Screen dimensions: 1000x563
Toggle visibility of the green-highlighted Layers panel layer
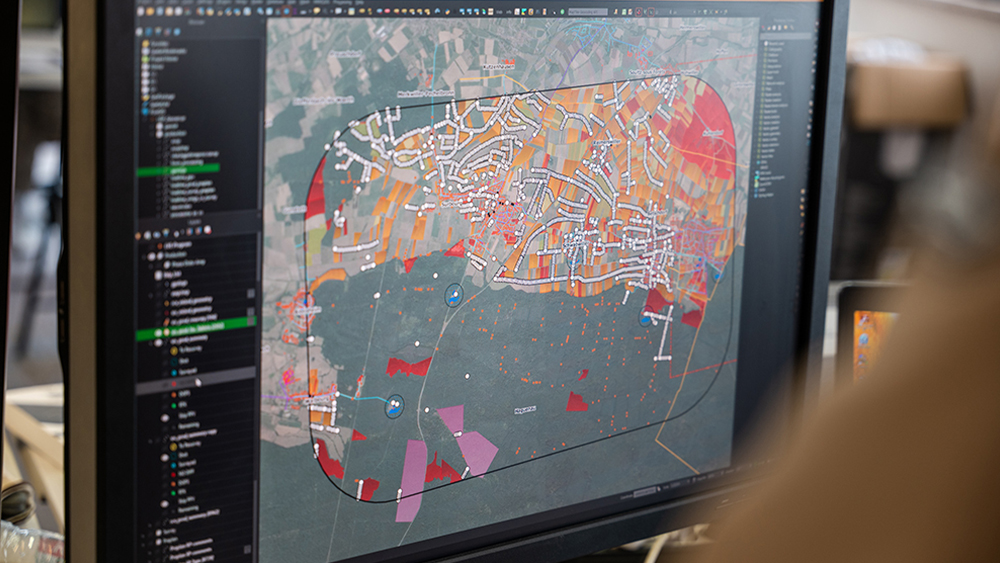point(156,333)
